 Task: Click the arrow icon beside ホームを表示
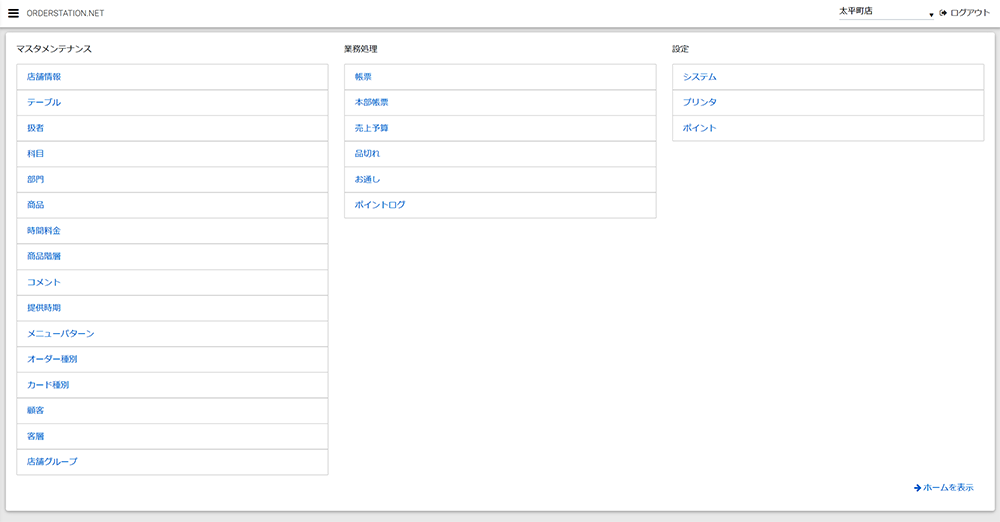[x=917, y=488]
